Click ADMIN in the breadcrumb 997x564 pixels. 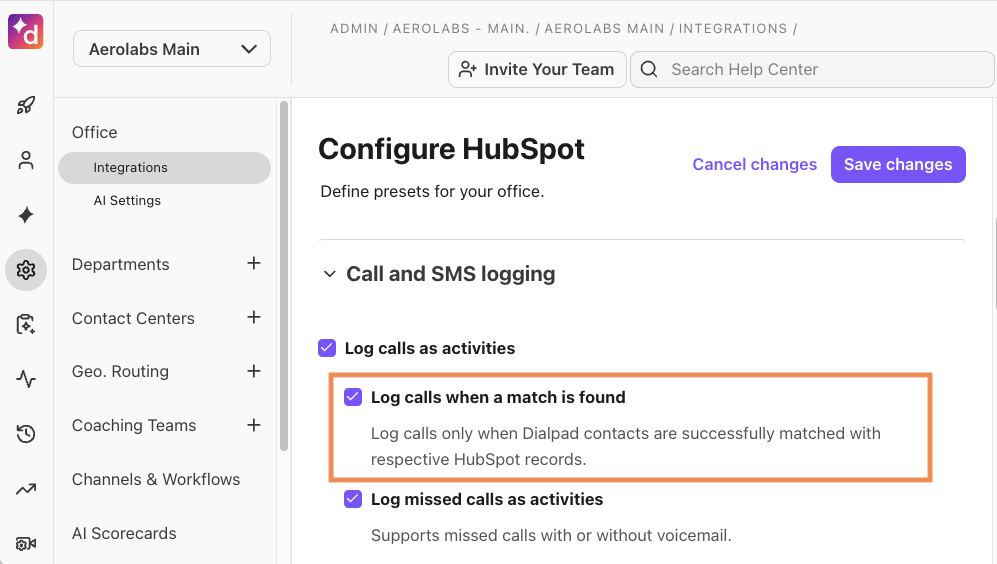pyautogui.click(x=354, y=29)
